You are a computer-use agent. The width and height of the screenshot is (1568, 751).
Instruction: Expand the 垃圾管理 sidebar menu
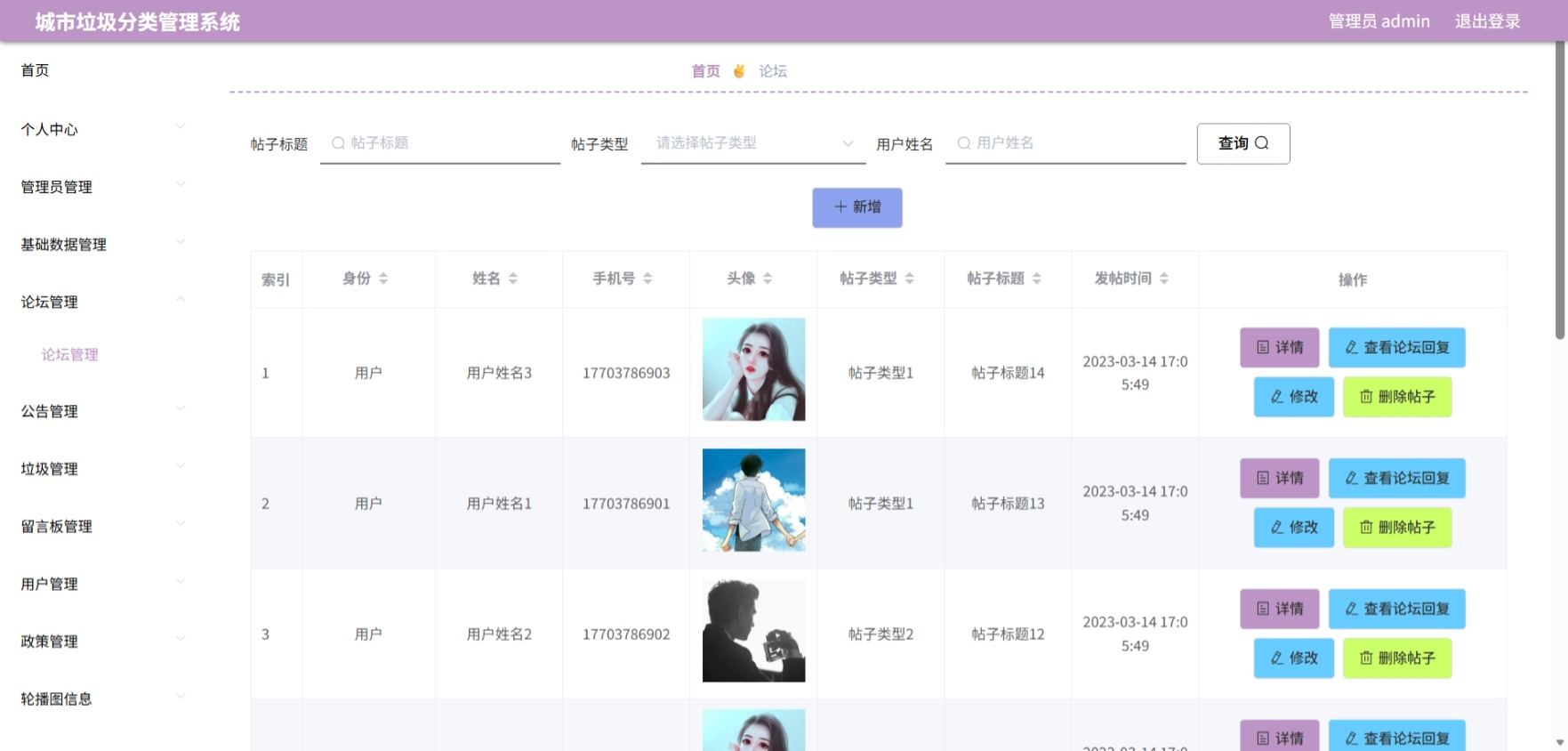coord(103,469)
